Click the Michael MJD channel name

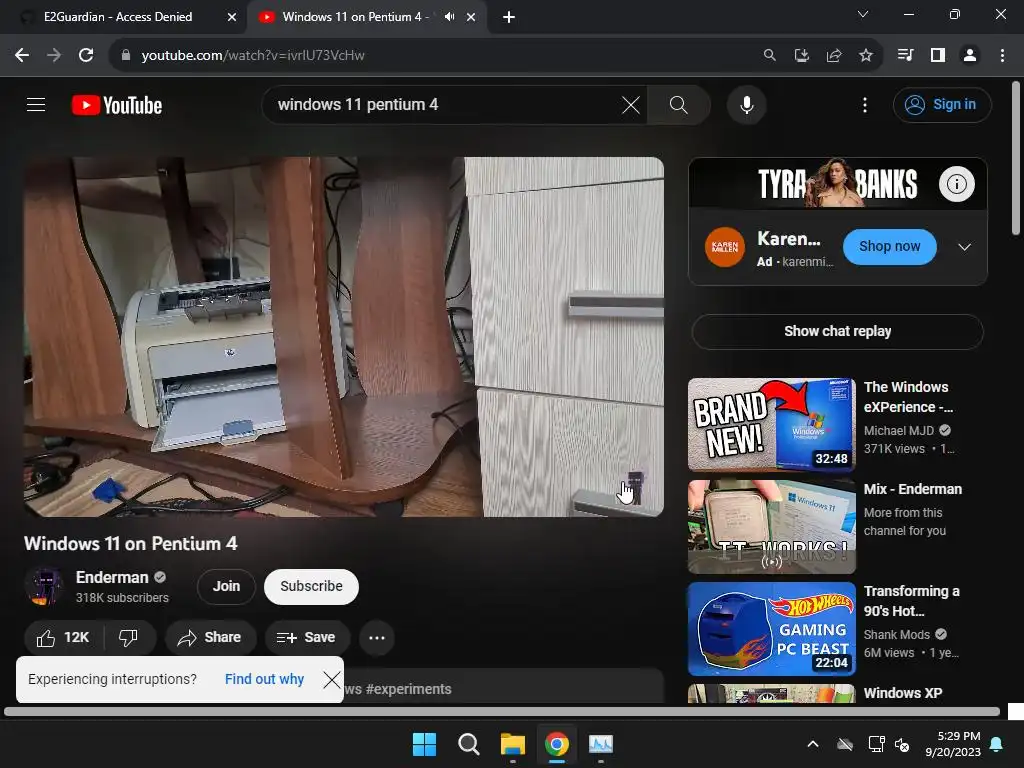pos(899,430)
